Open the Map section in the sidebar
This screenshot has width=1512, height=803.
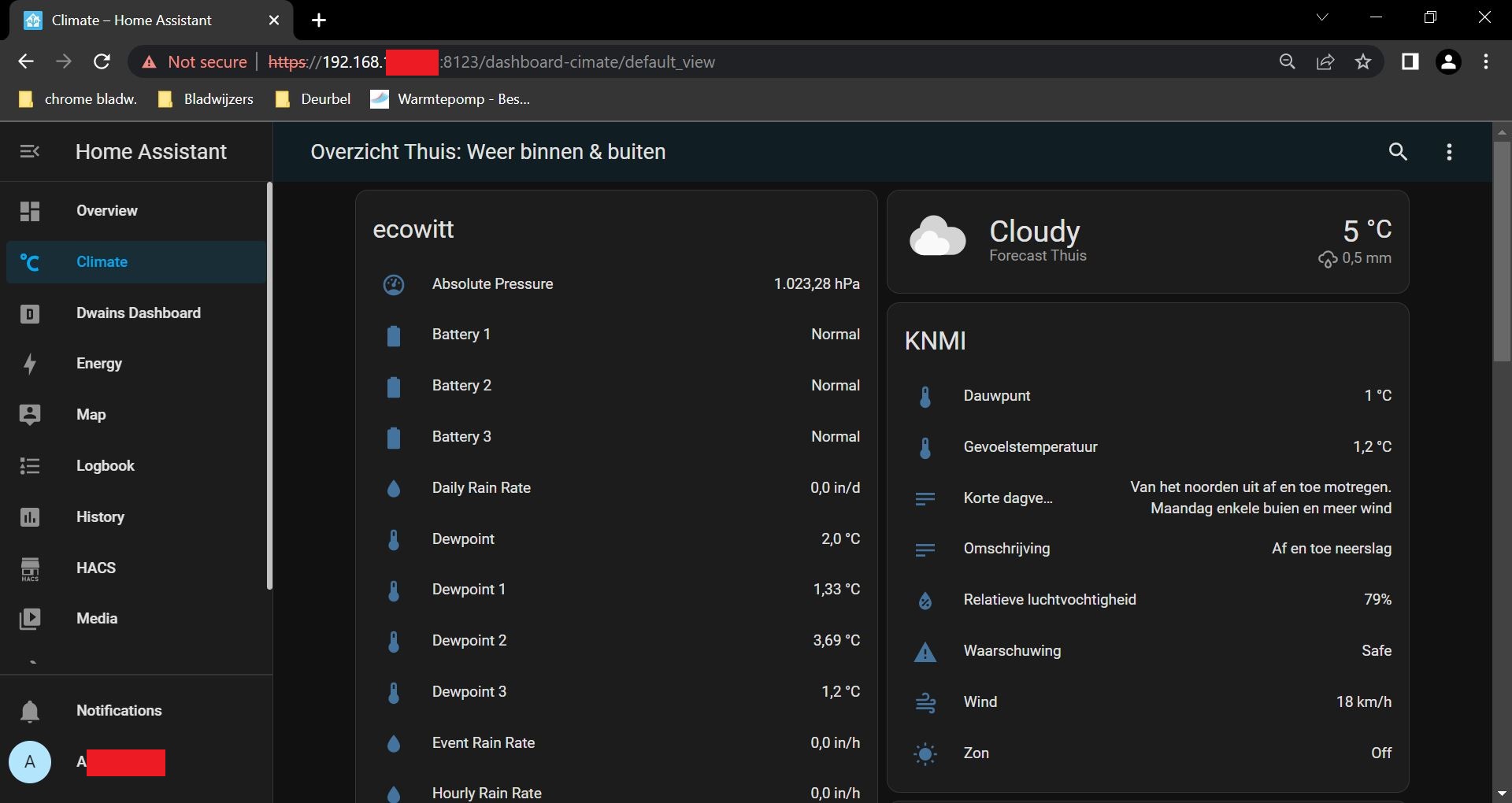(92, 415)
